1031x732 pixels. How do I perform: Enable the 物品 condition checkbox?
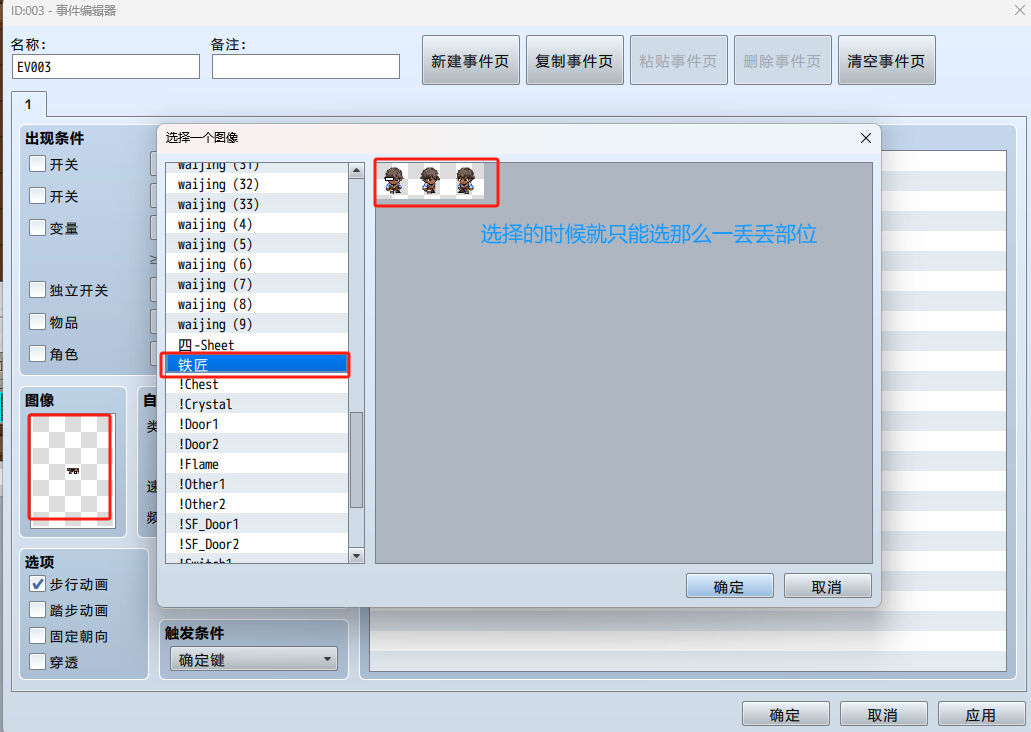tap(37, 322)
